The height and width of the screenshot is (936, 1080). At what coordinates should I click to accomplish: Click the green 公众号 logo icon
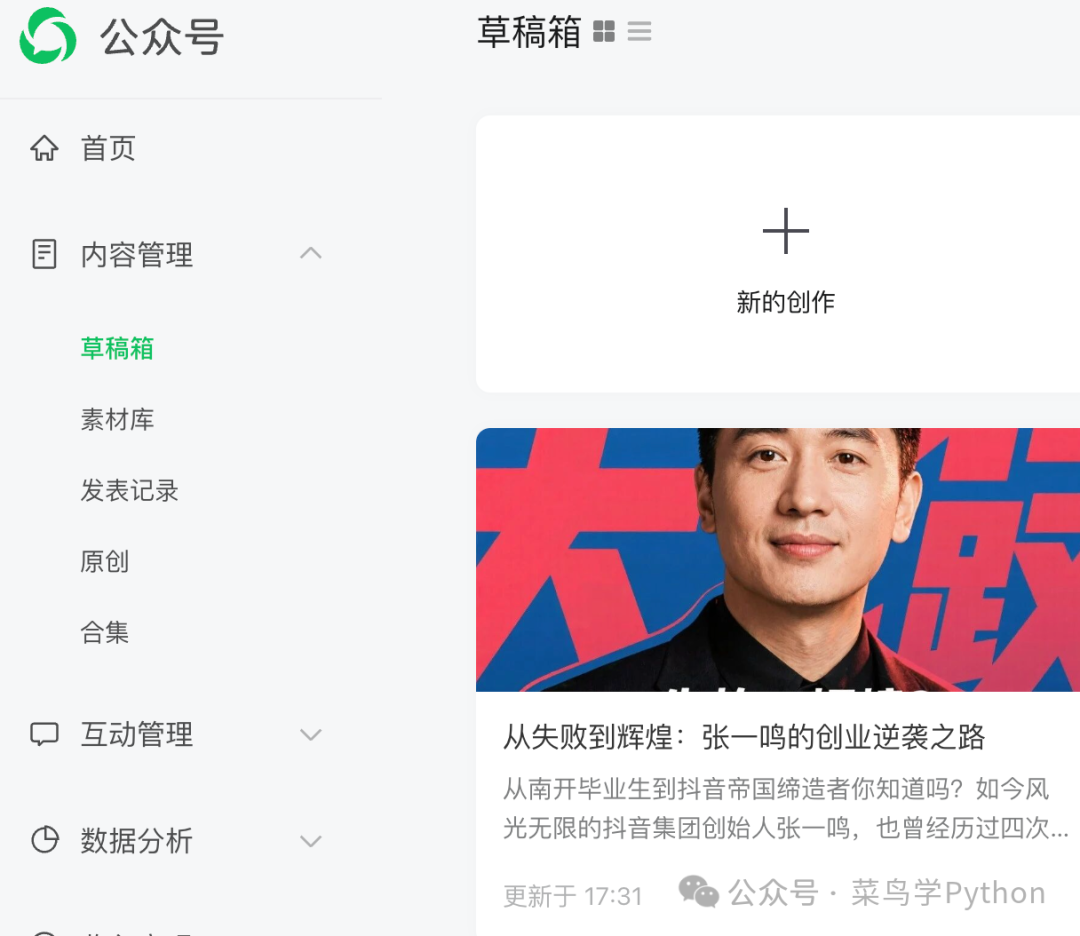(48, 36)
